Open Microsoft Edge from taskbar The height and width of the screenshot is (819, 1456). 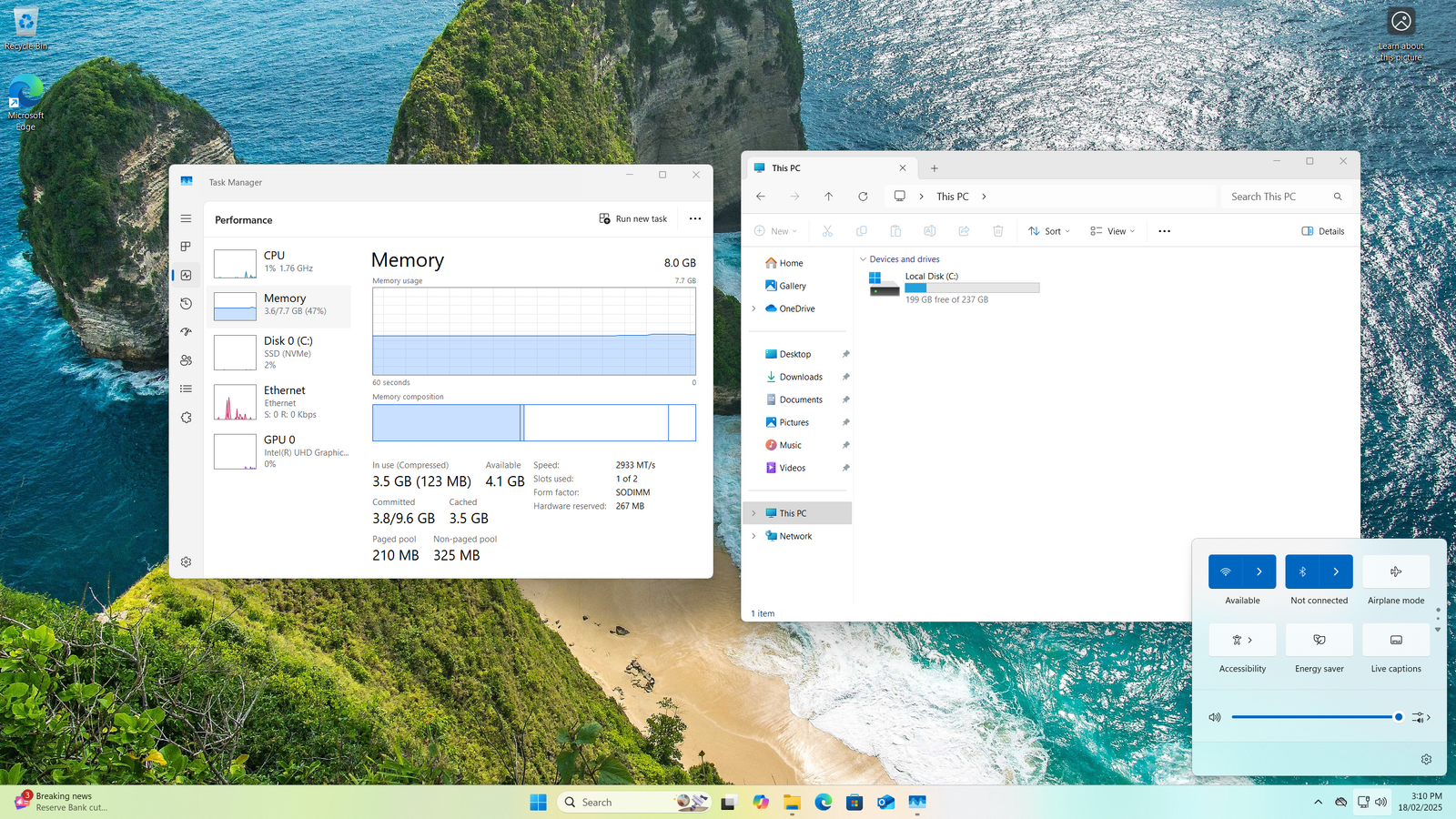(823, 802)
